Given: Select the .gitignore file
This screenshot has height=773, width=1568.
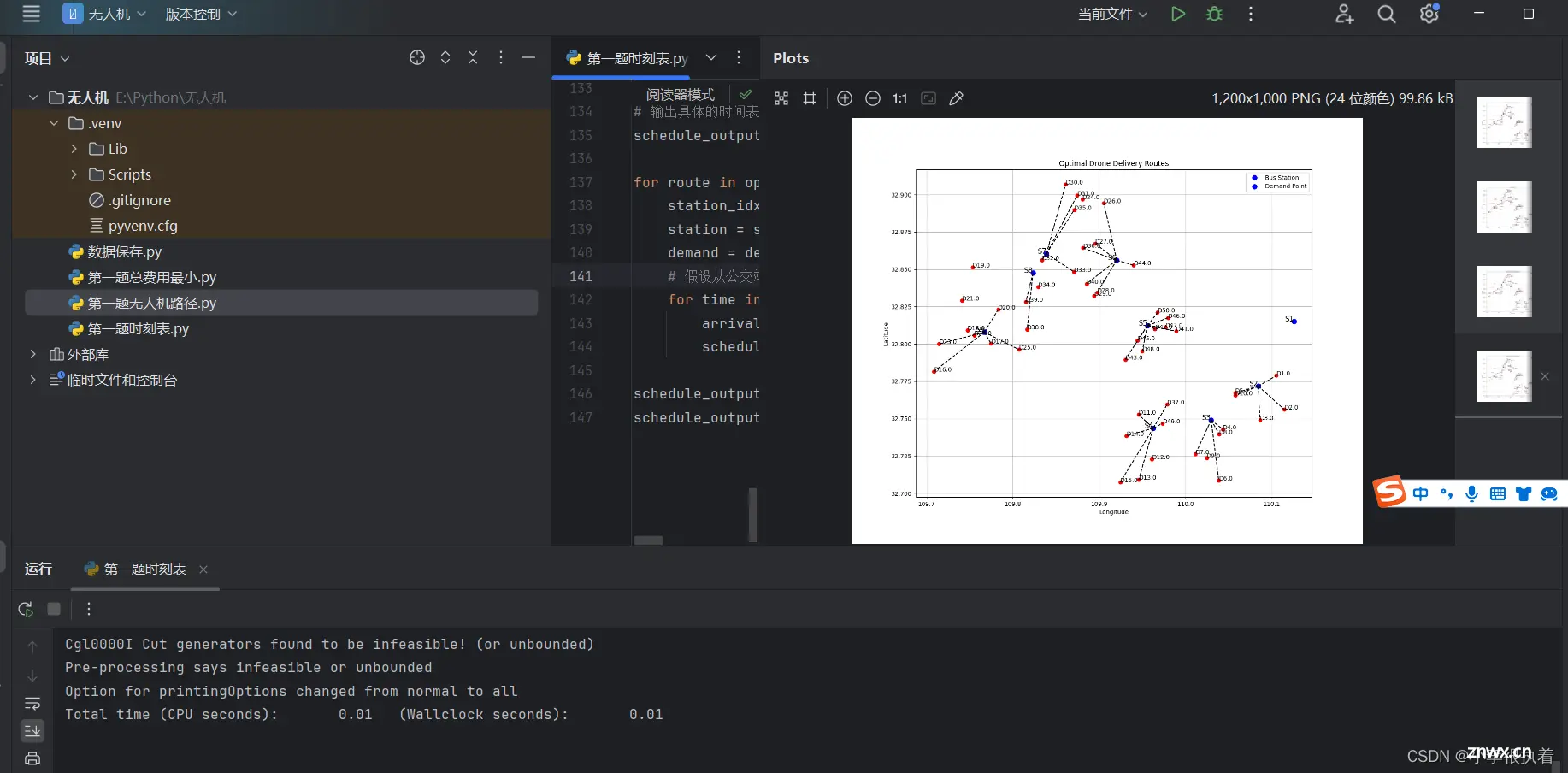Looking at the screenshot, I should click(130, 200).
